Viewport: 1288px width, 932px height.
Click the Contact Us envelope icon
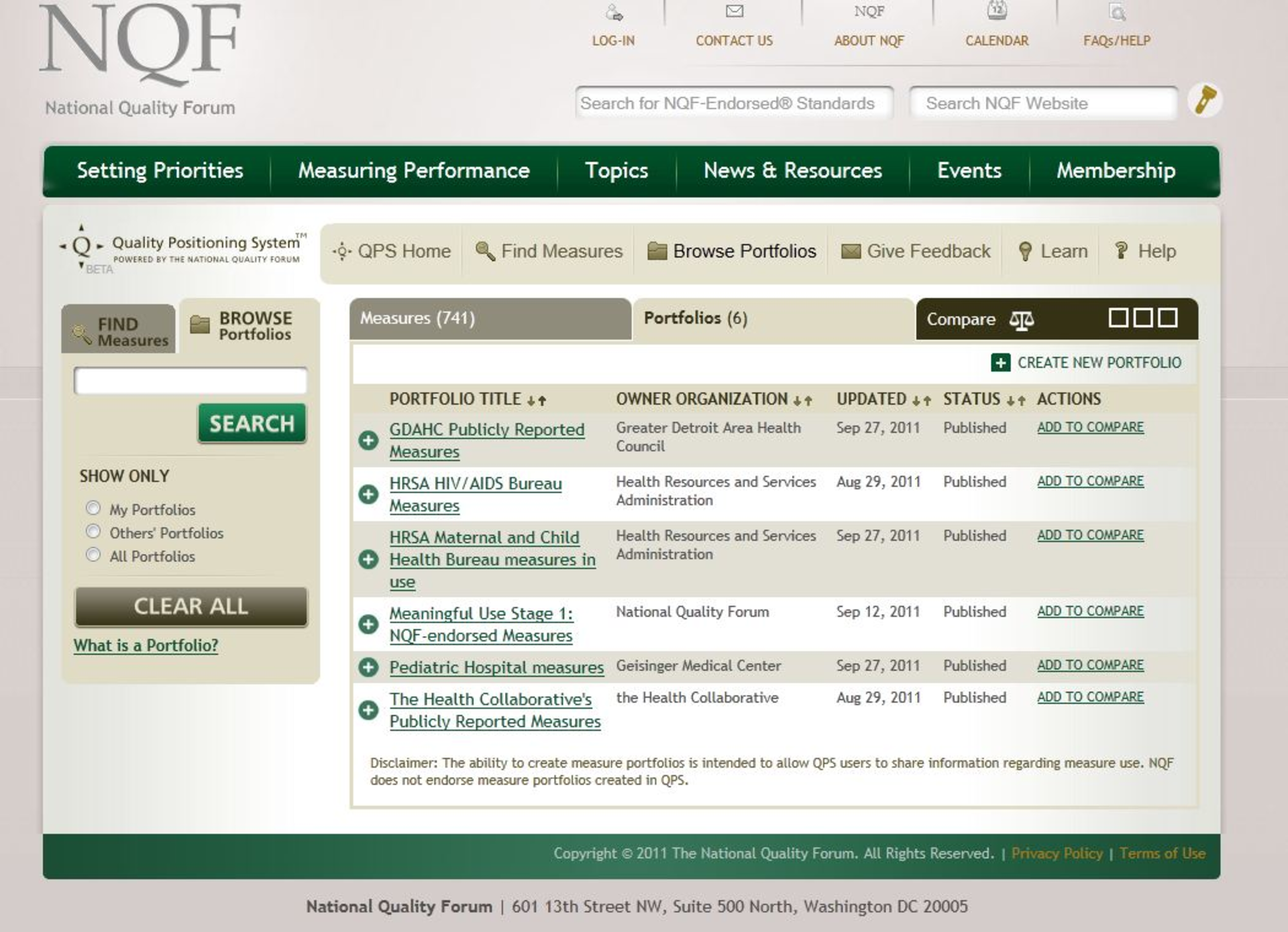pyautogui.click(x=735, y=11)
